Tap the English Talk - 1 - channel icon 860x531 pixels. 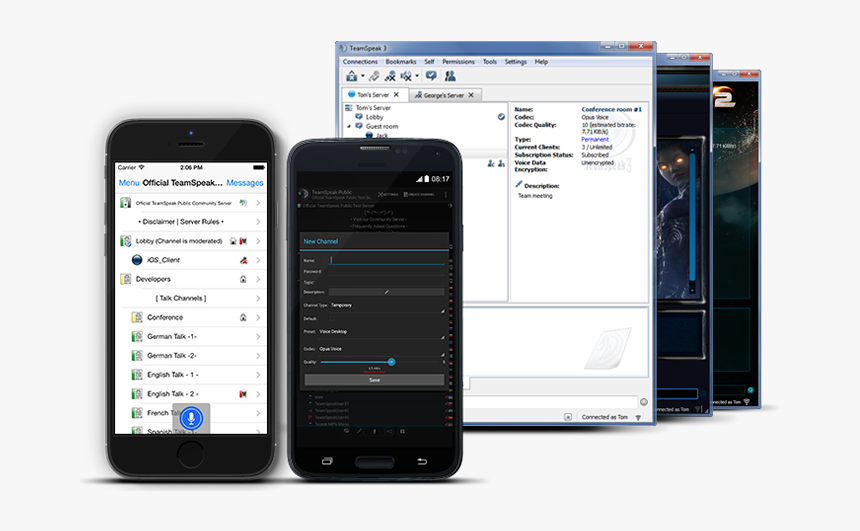(137, 375)
